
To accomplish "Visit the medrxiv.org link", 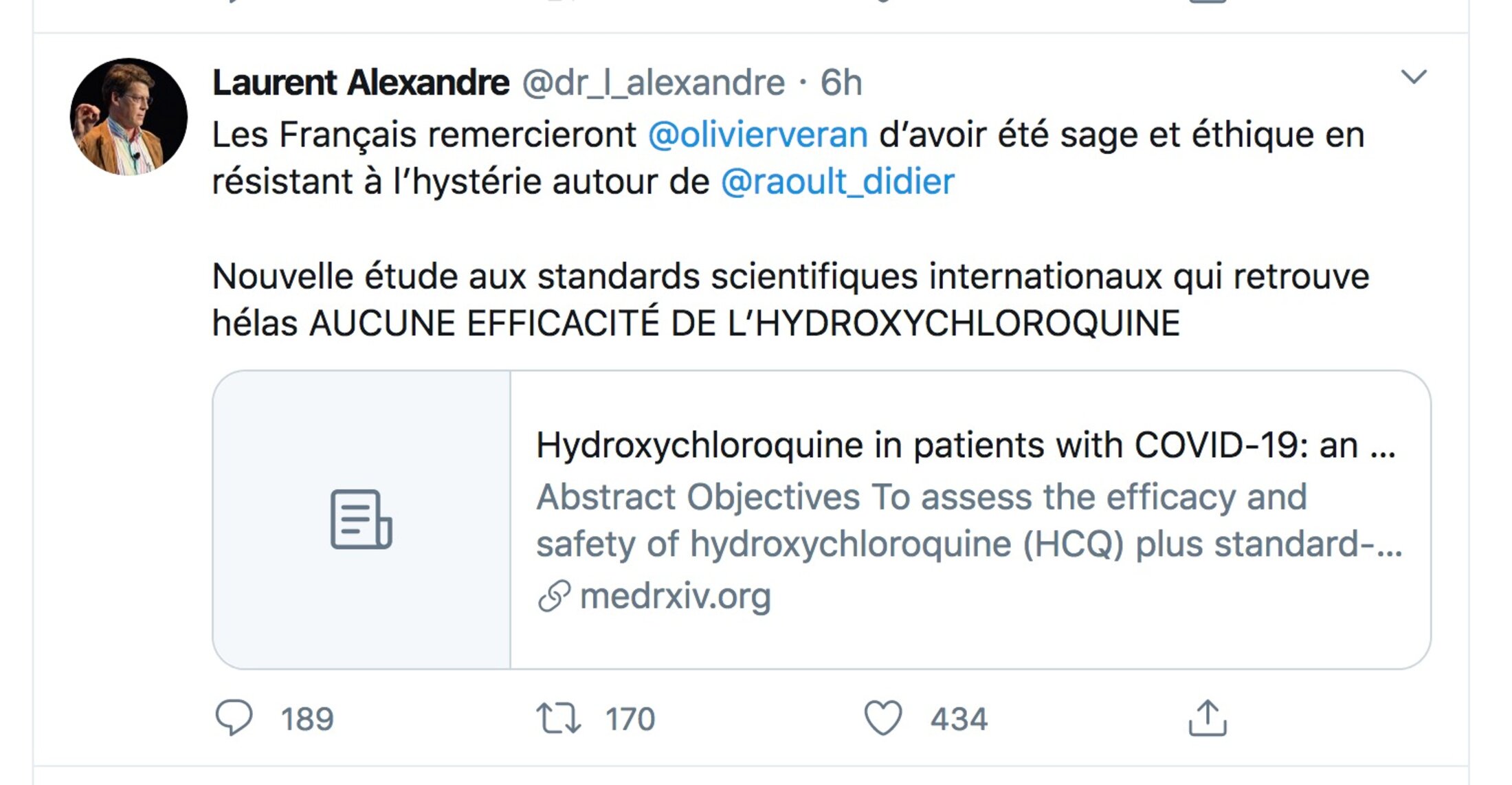I will [x=676, y=596].
